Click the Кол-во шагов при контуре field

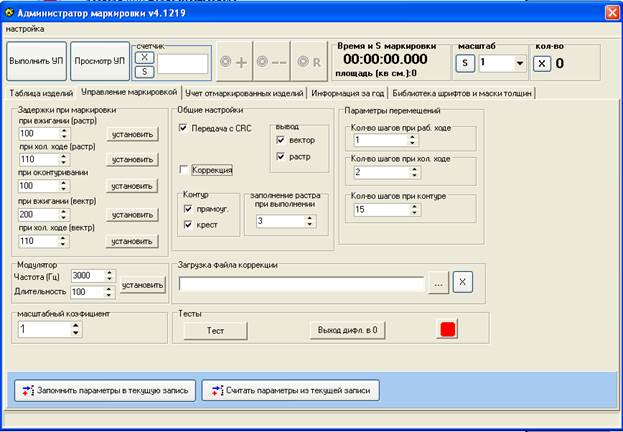382,209
